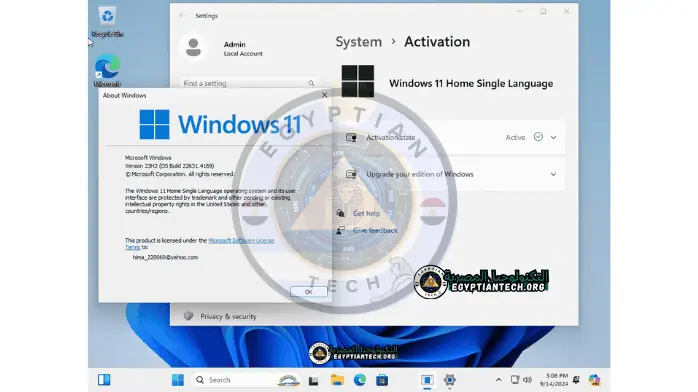The image size is (698, 392).
Task: Switch to Settings gear on taskbar
Action: (x=450, y=380)
